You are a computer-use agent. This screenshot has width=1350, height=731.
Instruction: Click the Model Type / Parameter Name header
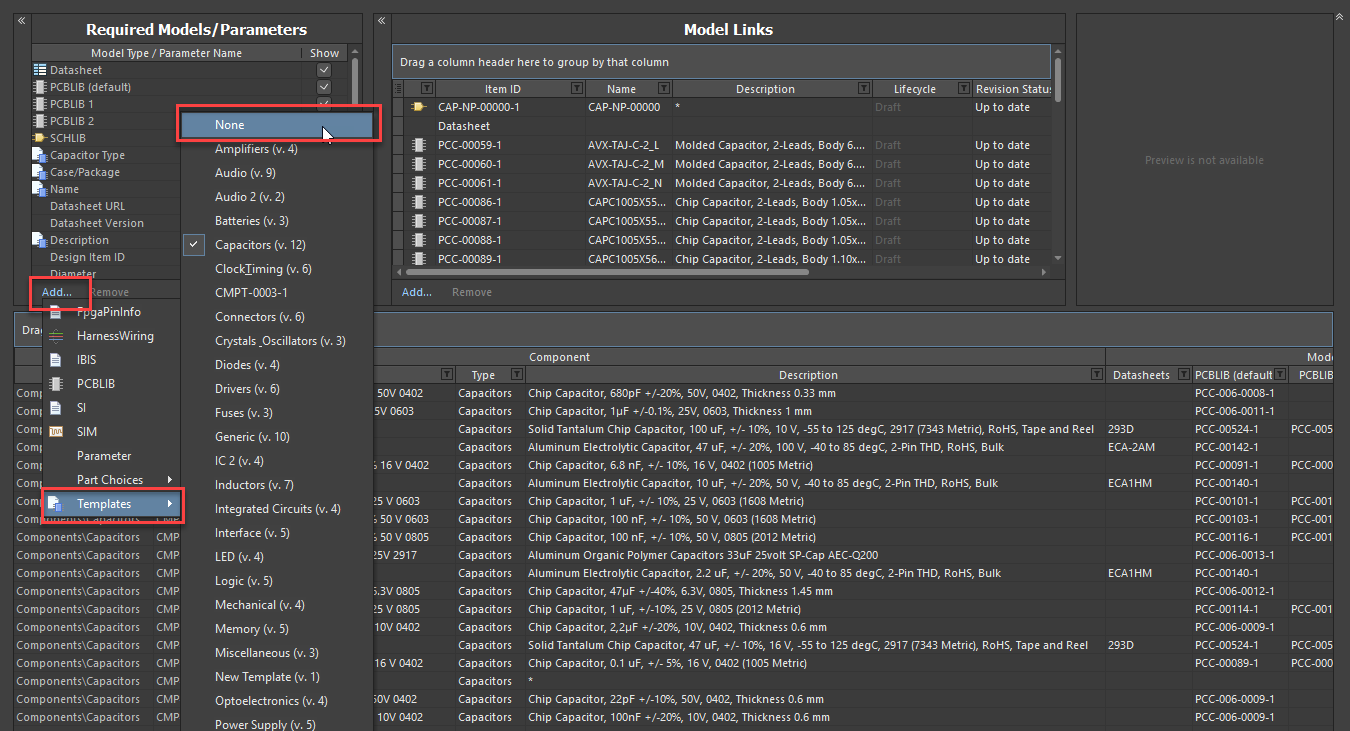[166, 53]
